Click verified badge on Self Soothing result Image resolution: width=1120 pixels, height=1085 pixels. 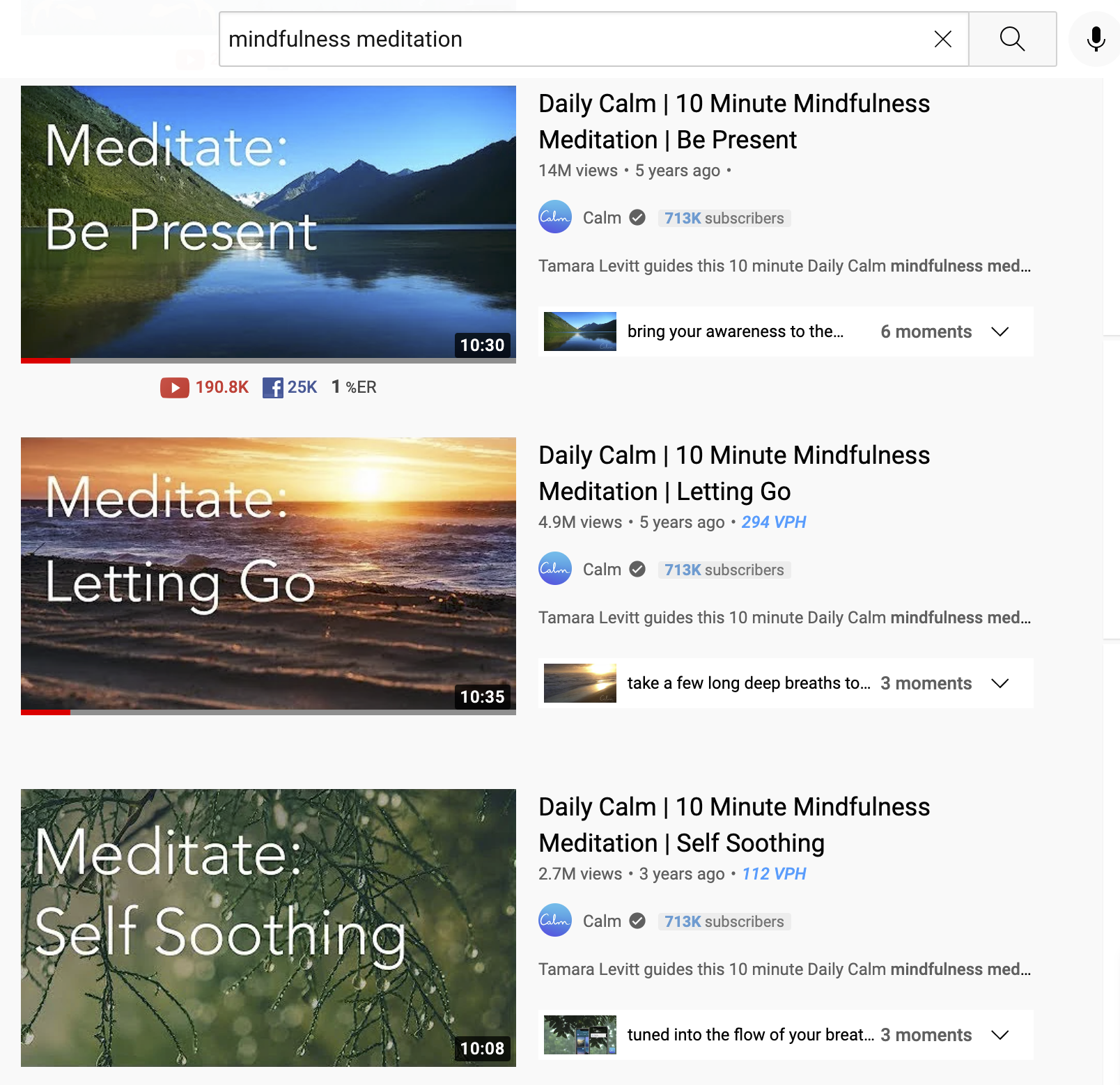pyautogui.click(x=637, y=921)
